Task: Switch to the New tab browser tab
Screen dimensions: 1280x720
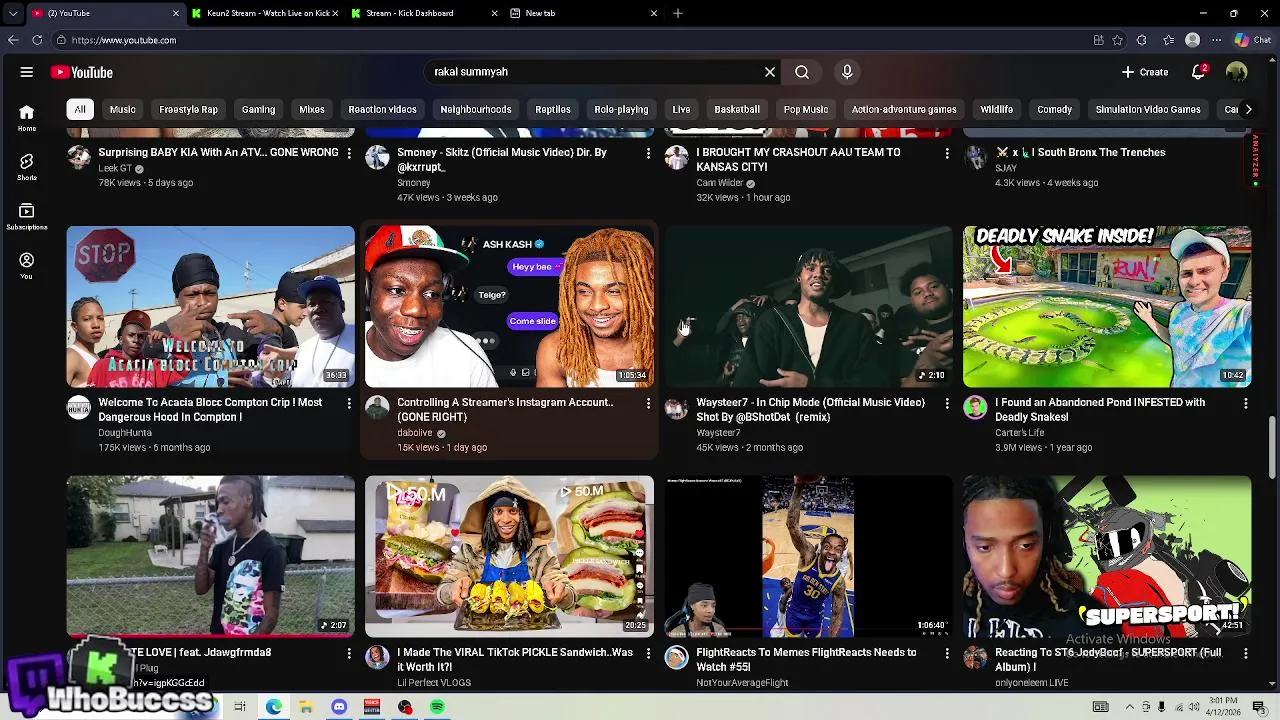Action: 584,13
